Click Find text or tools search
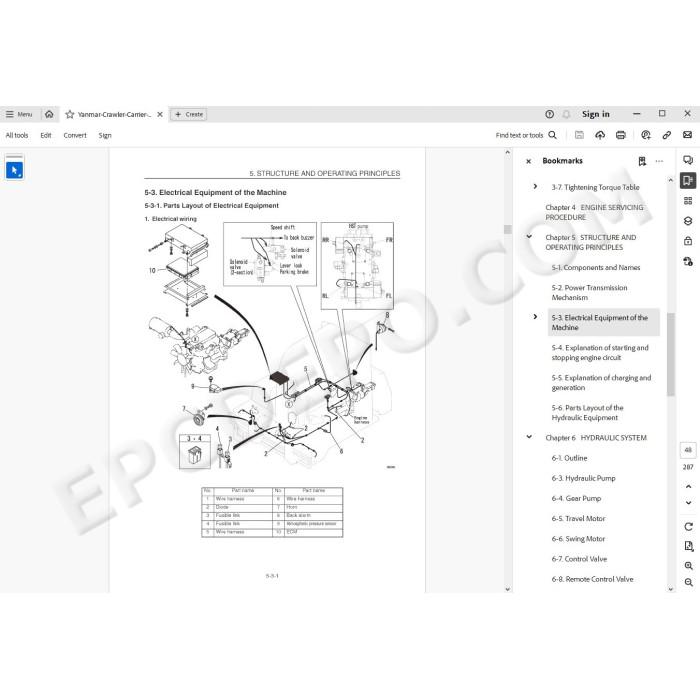700x700 pixels. click(x=526, y=135)
